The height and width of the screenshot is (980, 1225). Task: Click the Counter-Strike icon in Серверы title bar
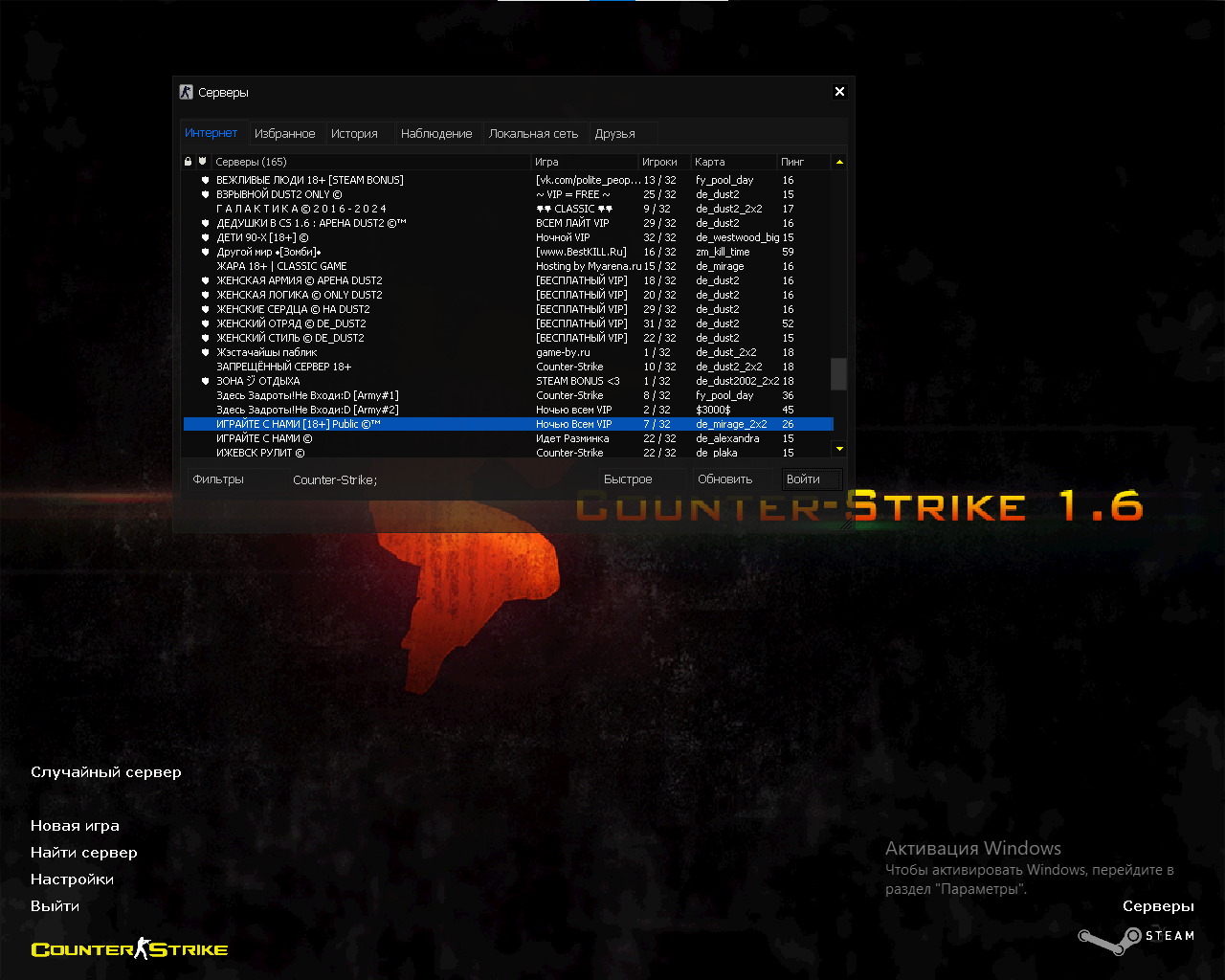[187, 92]
